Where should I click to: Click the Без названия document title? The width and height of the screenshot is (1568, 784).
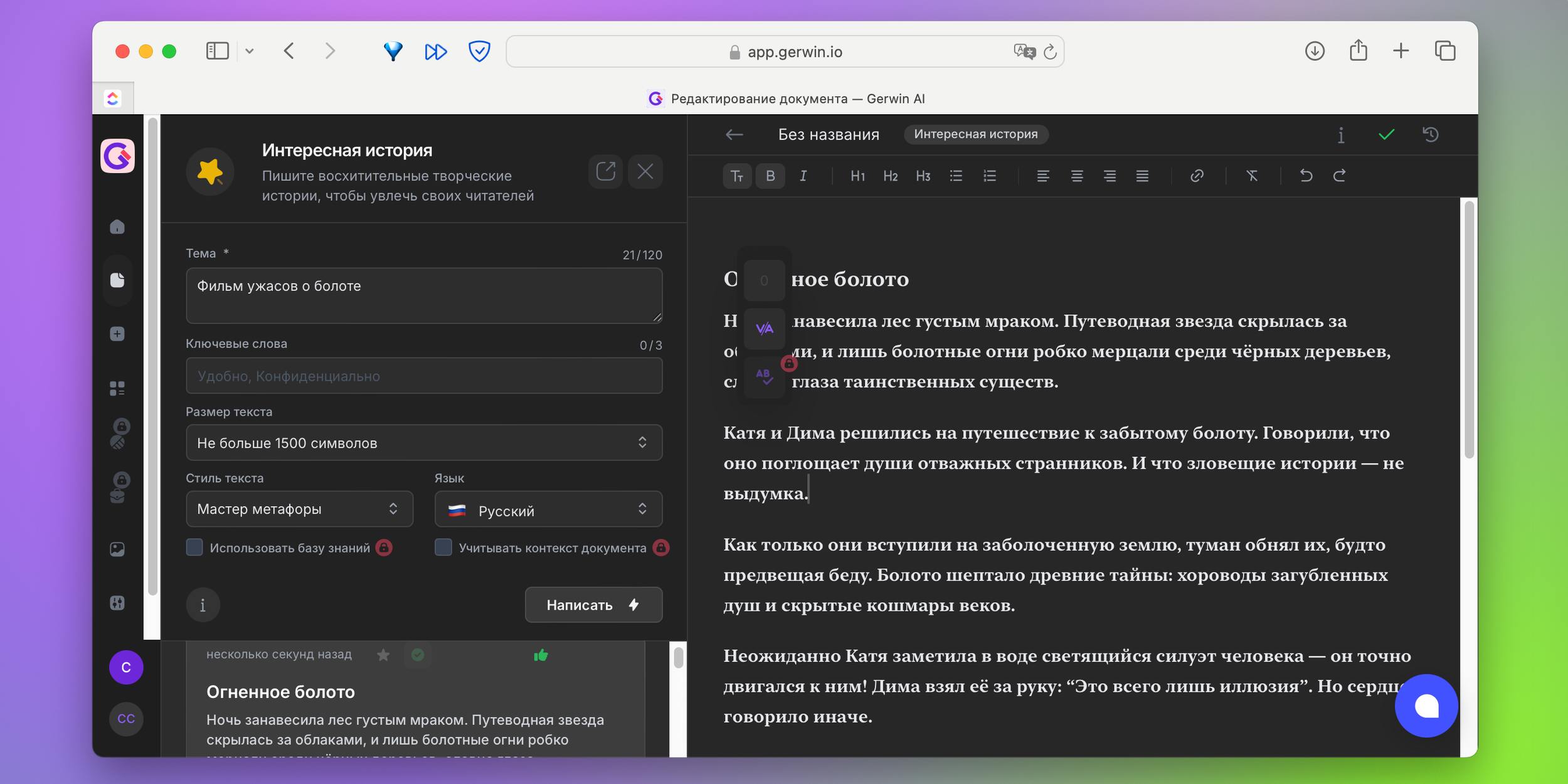[x=829, y=135]
